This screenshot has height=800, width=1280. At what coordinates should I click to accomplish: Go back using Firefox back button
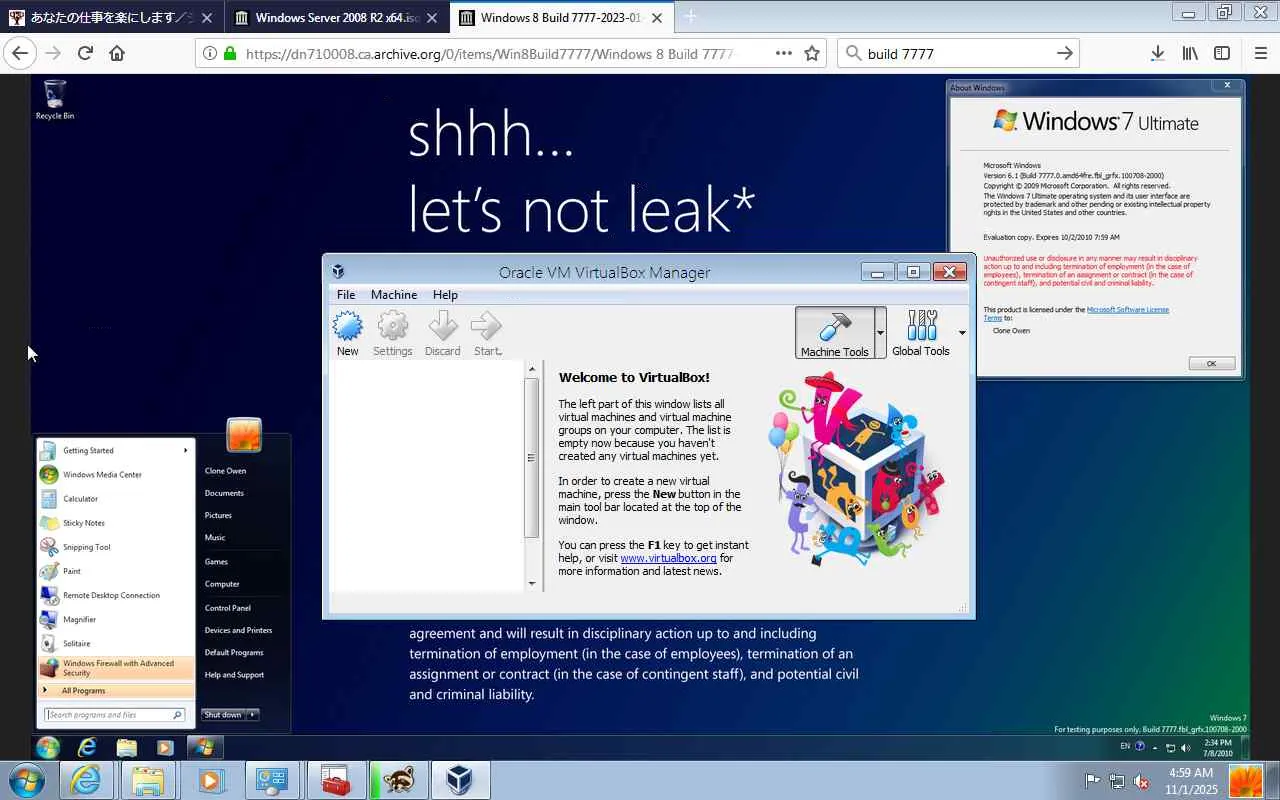pyautogui.click(x=20, y=53)
